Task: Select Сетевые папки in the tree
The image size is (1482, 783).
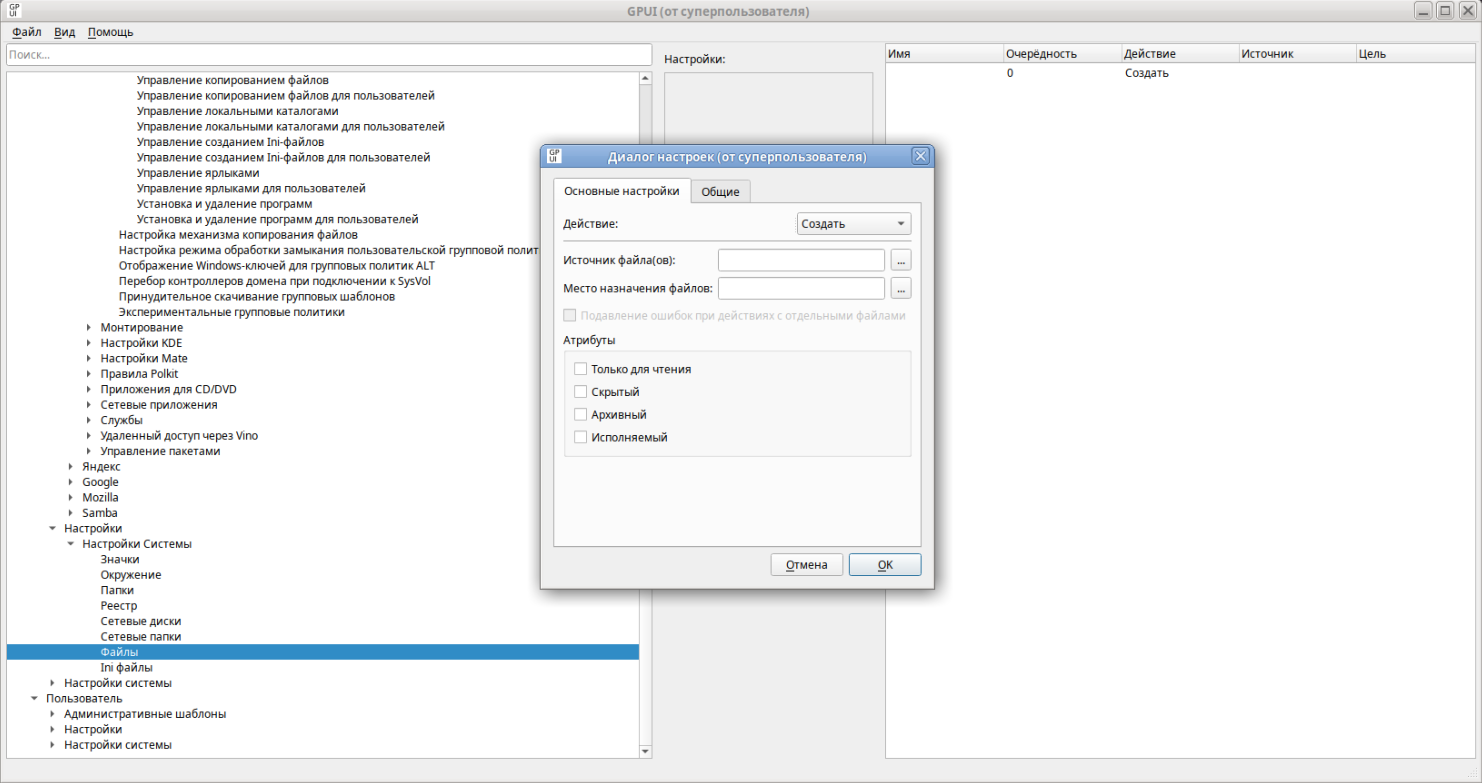Action: pos(141,637)
